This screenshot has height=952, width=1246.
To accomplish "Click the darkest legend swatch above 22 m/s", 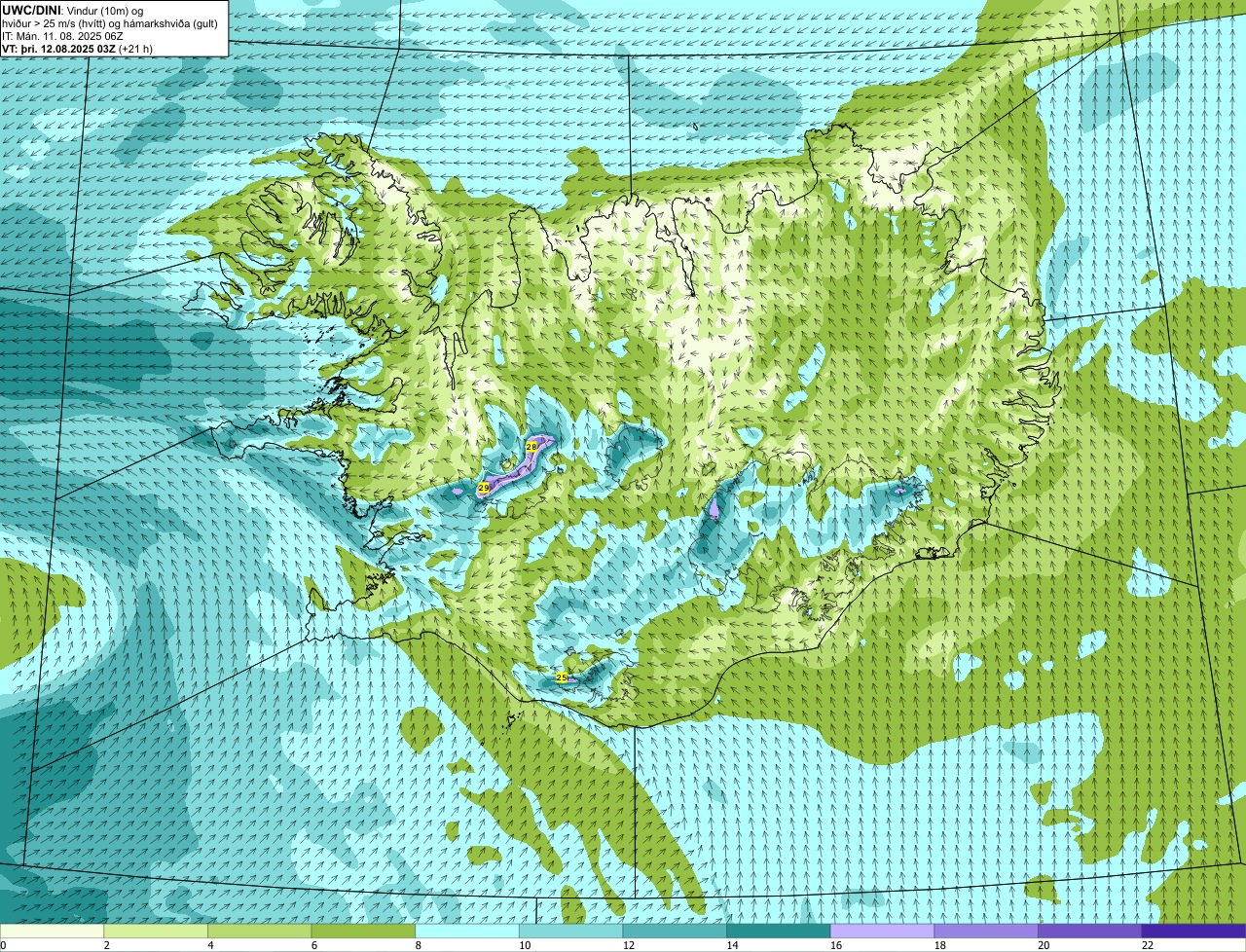I will [1193, 931].
